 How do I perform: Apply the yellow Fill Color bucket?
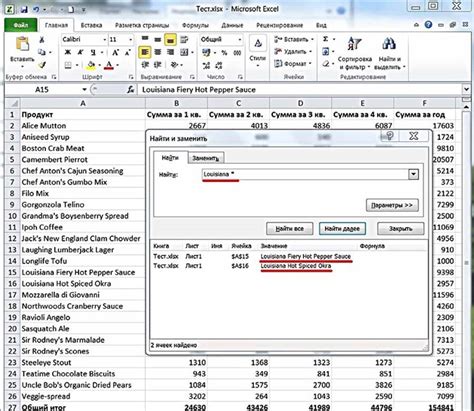91,65
